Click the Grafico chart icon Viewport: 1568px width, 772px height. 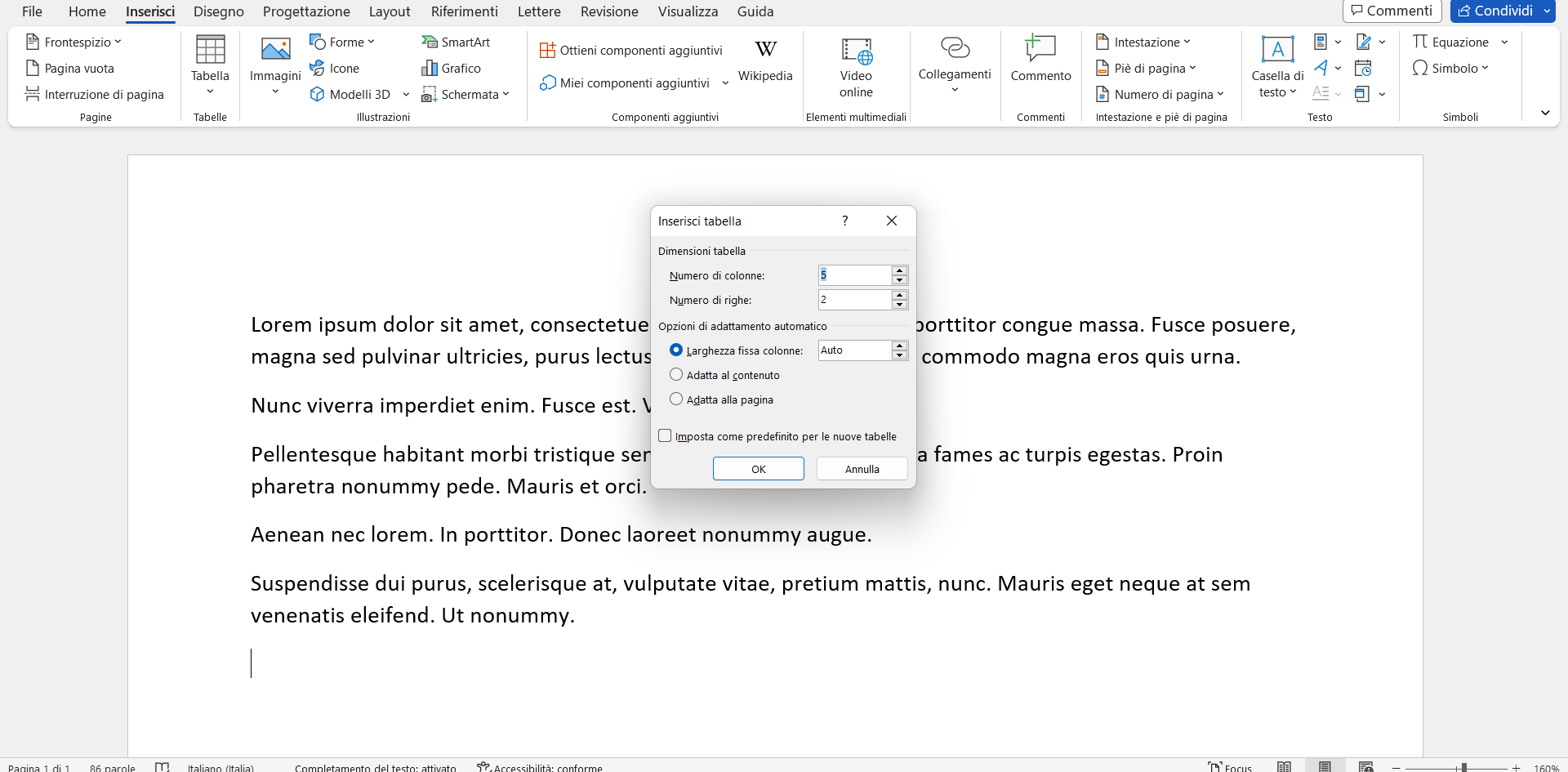tap(451, 69)
